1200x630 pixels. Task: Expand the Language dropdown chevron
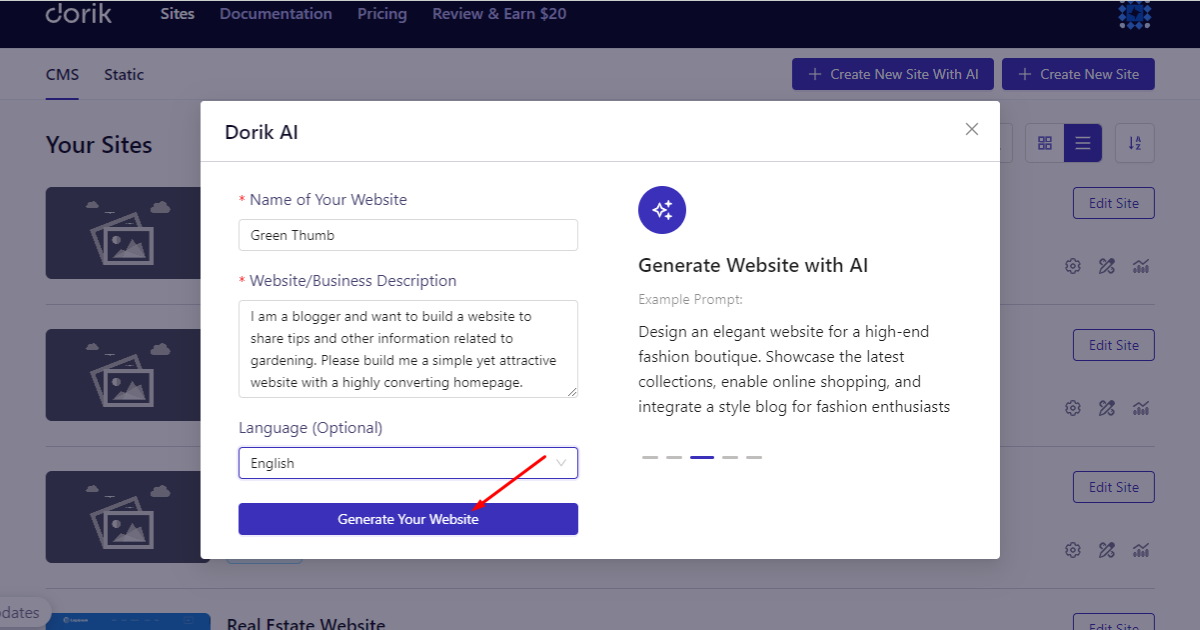(x=561, y=463)
